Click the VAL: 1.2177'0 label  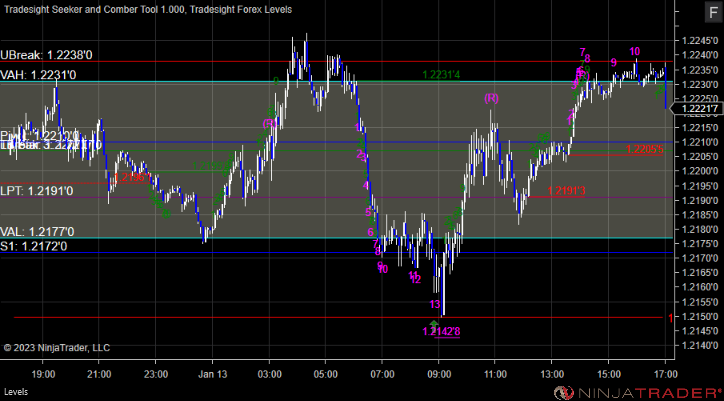tap(37, 231)
